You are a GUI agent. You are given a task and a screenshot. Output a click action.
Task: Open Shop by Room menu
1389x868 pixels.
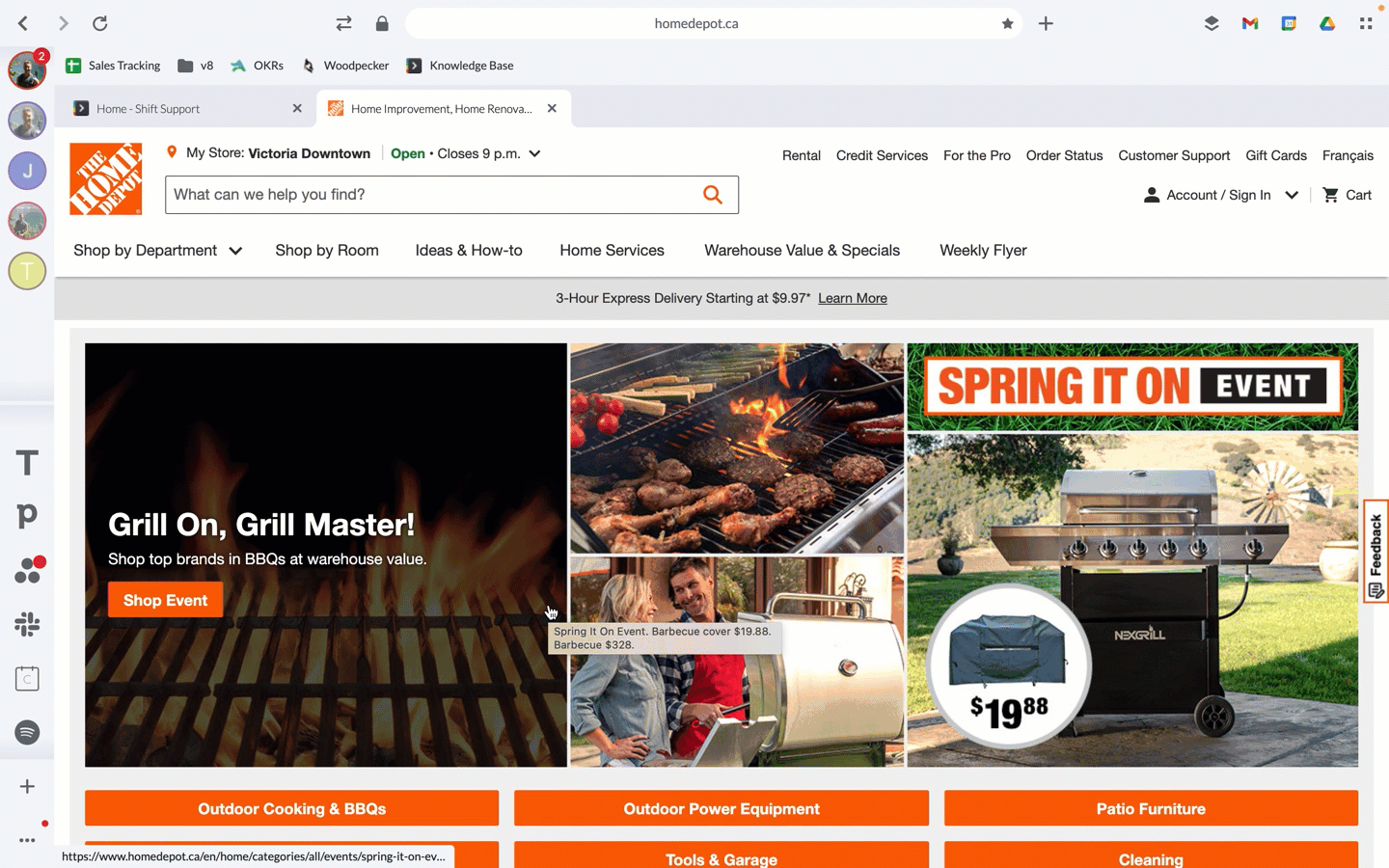pos(327,250)
